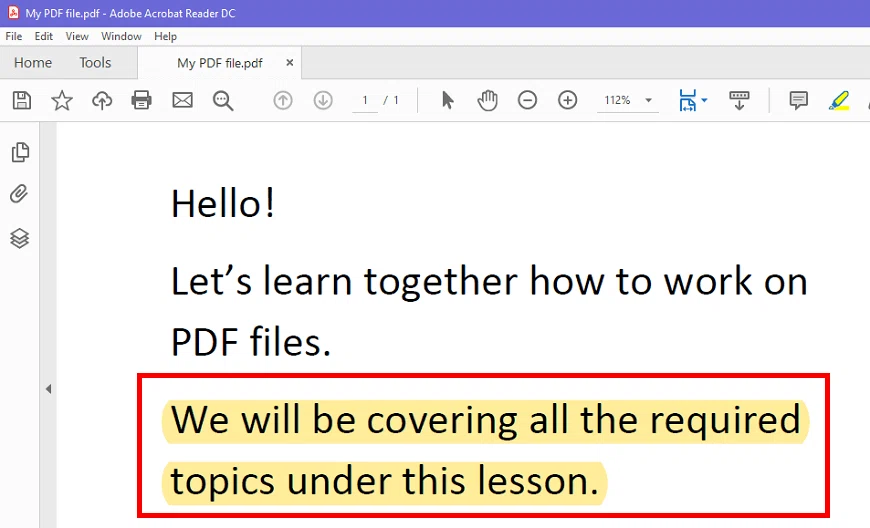Click the 'Let's learn together' text line
870x528 pixels.
pos(489,282)
